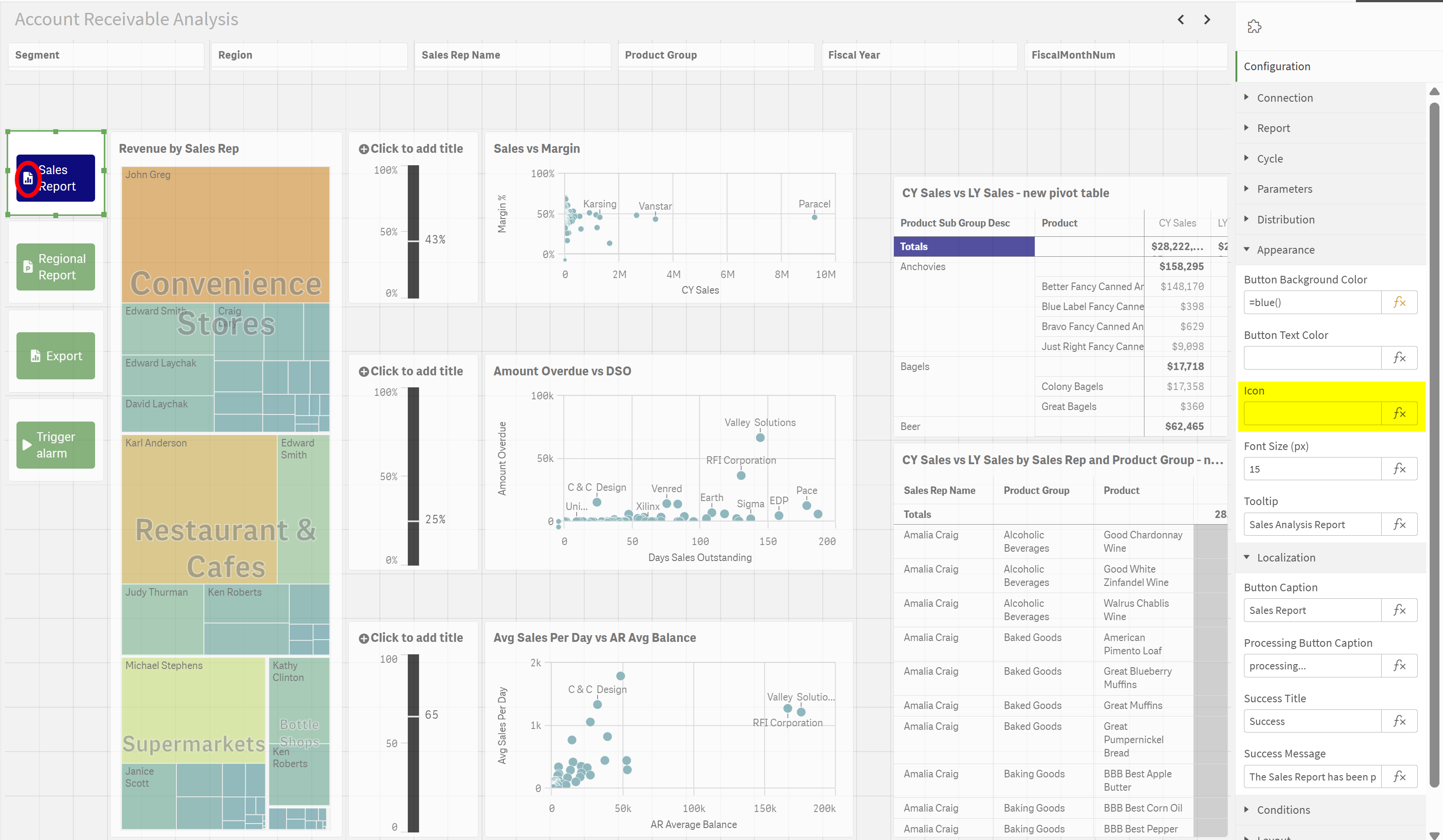The width and height of the screenshot is (1443, 840).
Task: Select Michael Stephens treemap block
Action: tap(194, 710)
